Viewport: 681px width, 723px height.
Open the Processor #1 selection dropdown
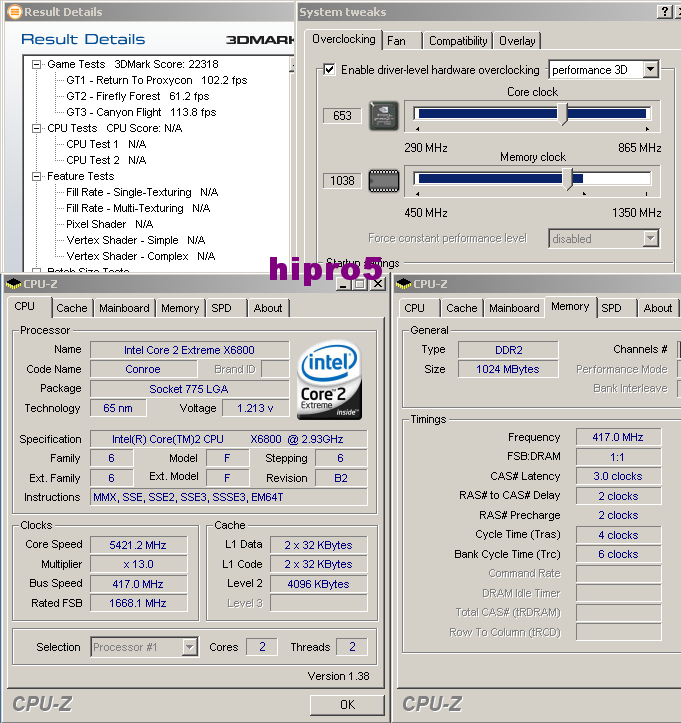(x=189, y=647)
